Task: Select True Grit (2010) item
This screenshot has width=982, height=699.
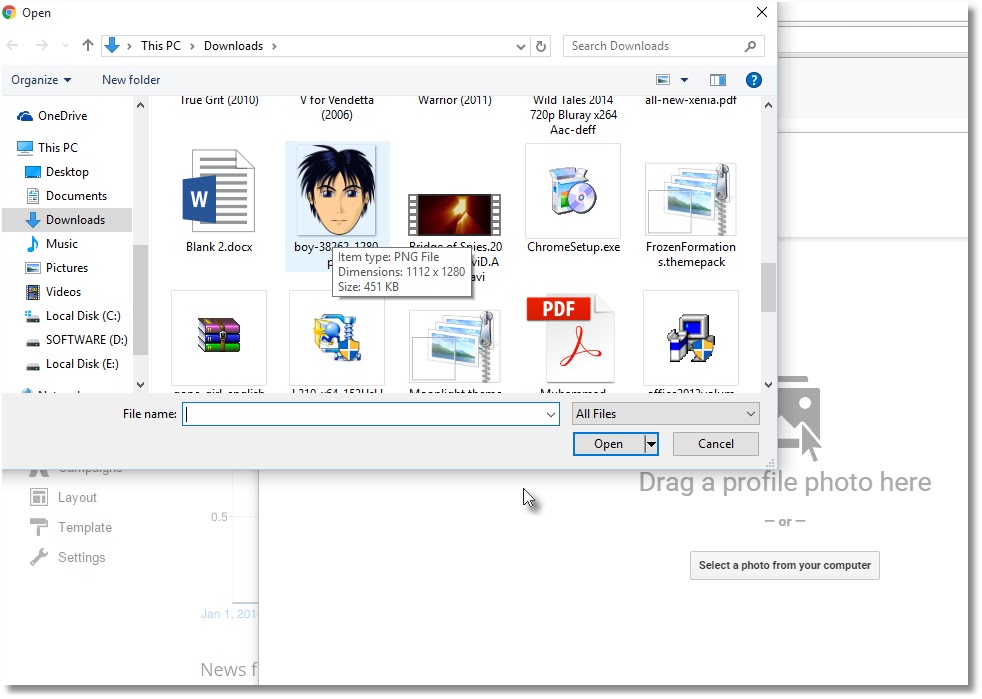Action: pyautogui.click(x=219, y=100)
